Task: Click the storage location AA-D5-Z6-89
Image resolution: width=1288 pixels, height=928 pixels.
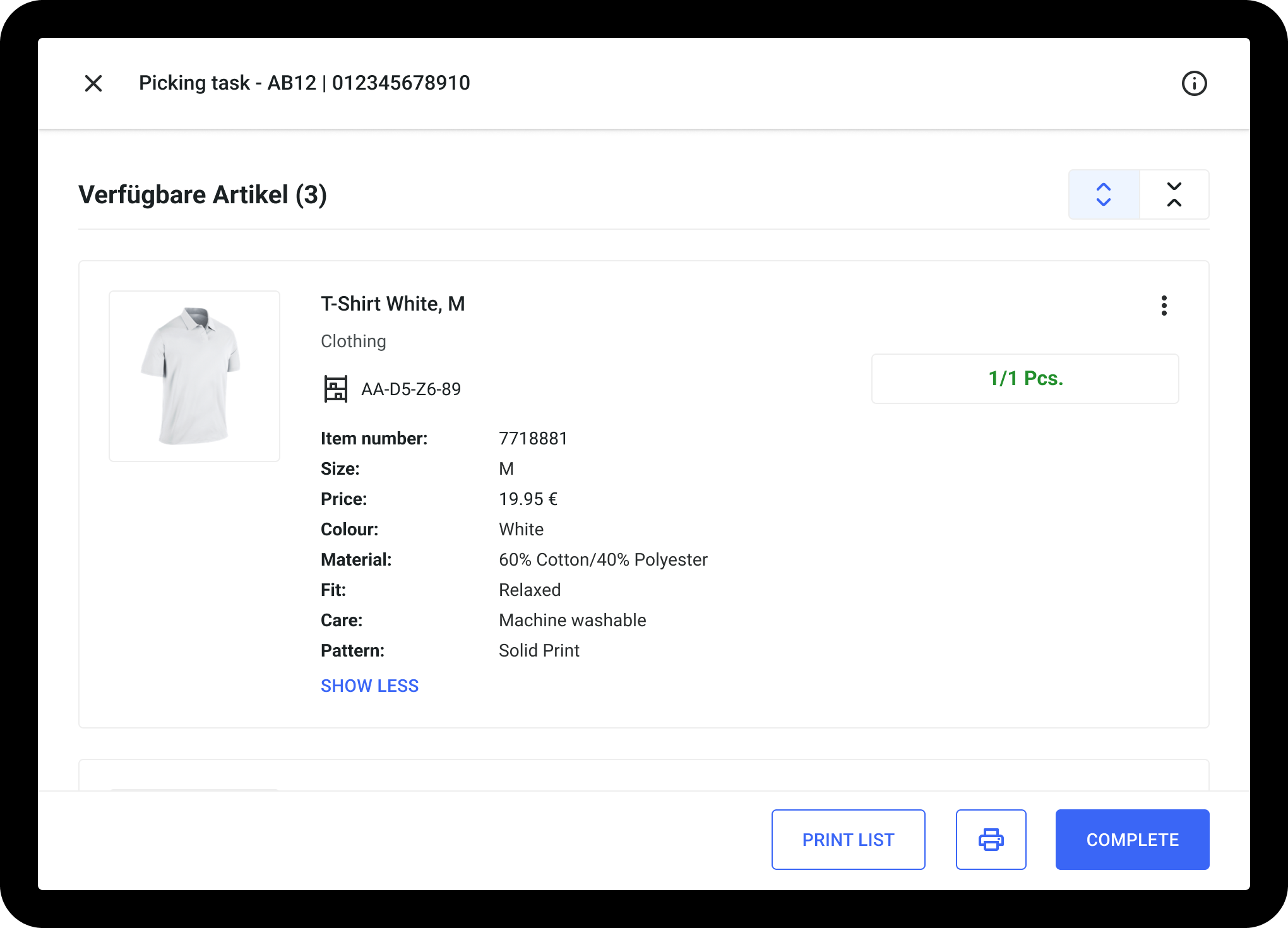Action: (410, 390)
